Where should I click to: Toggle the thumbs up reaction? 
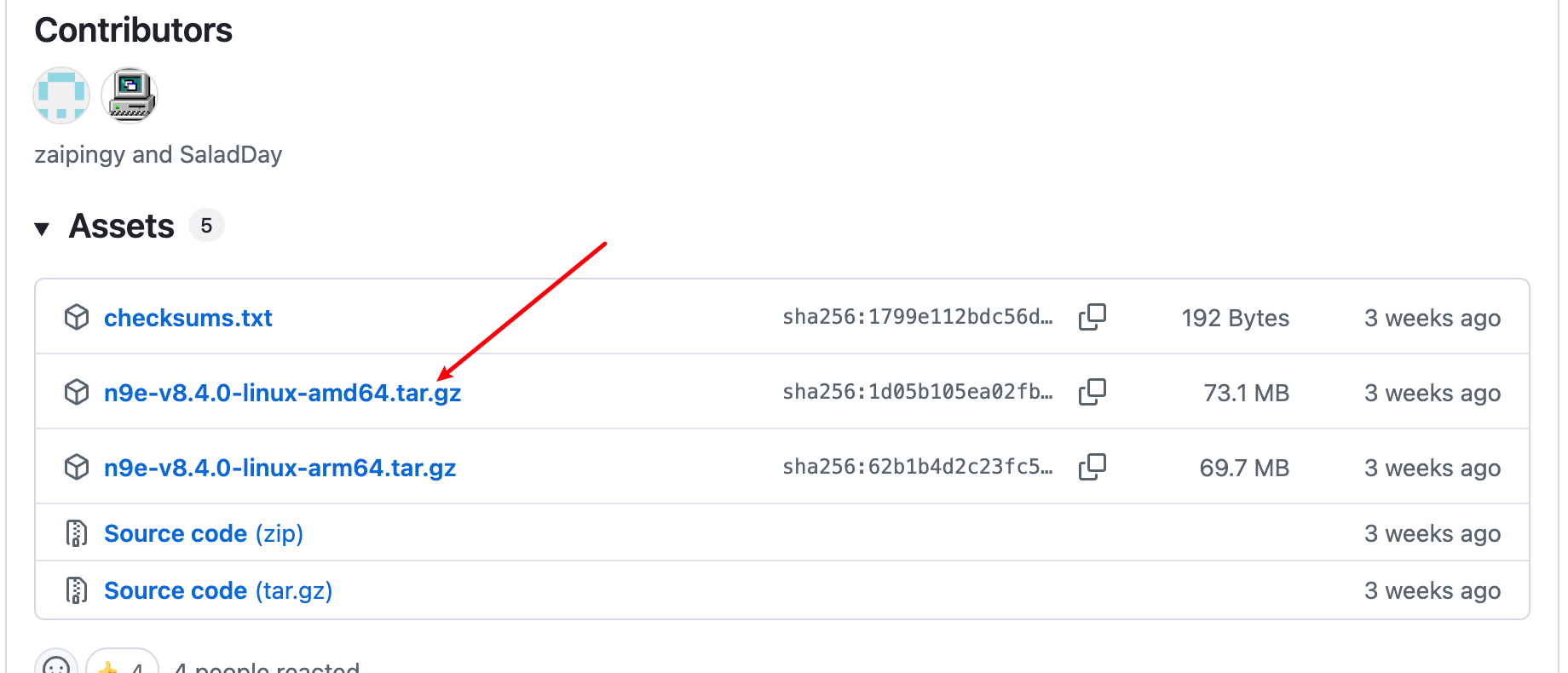(122, 664)
